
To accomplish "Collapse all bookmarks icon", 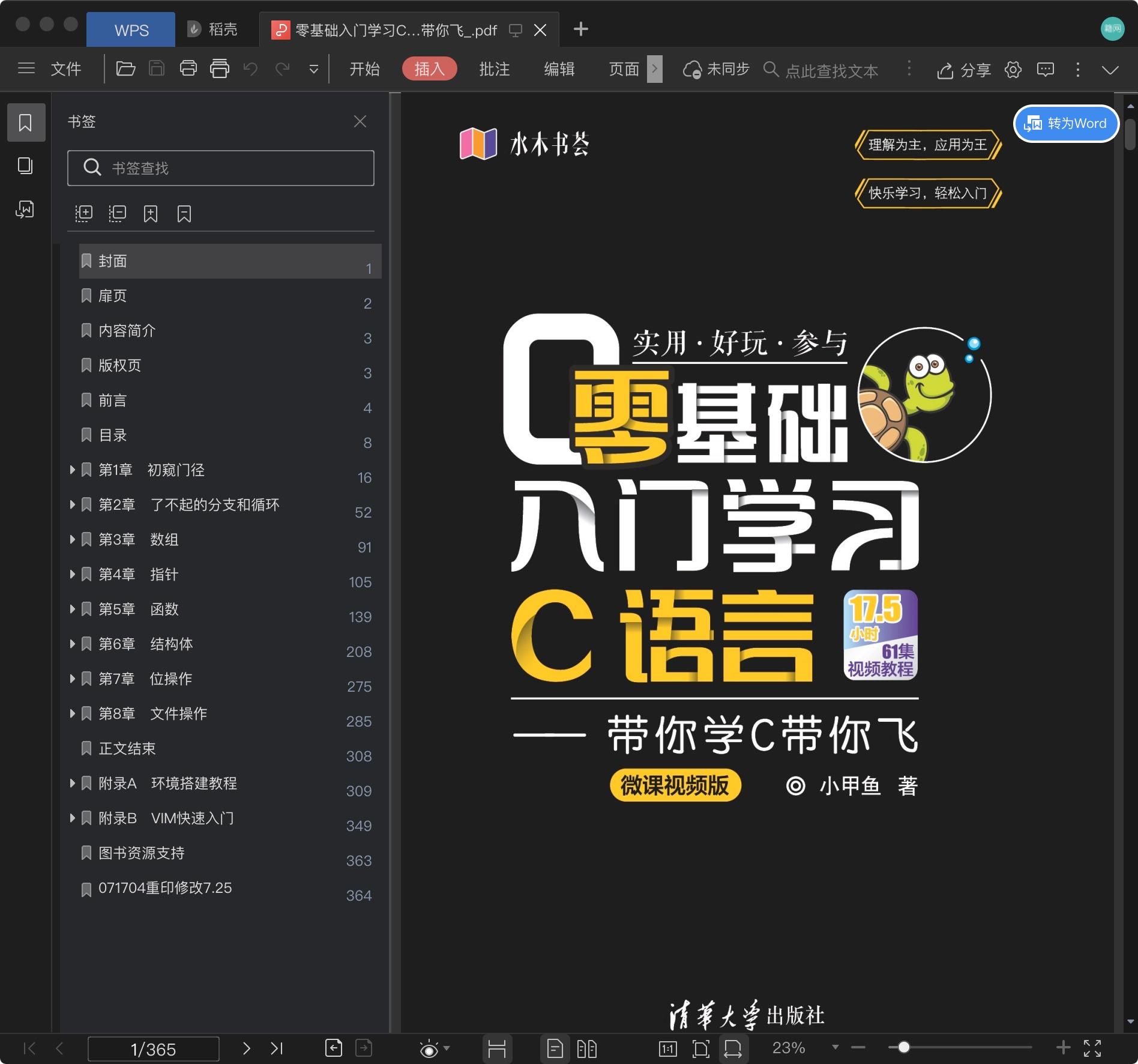I will tap(117, 213).
